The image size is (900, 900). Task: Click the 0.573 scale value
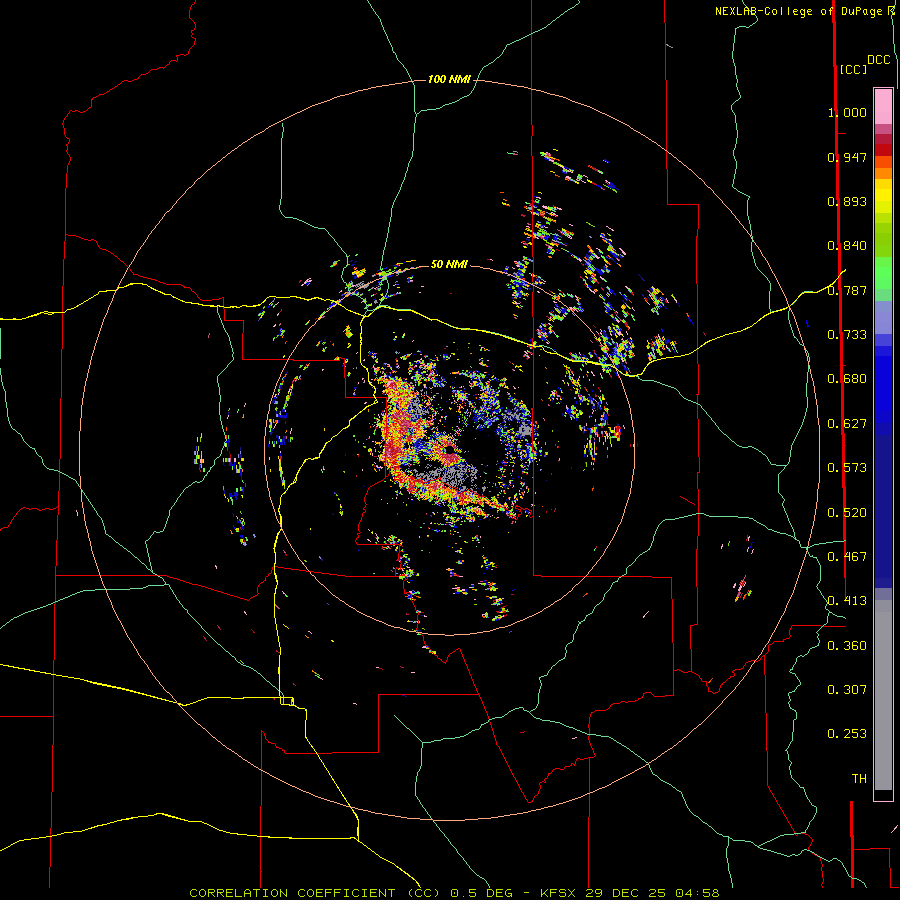(x=847, y=468)
